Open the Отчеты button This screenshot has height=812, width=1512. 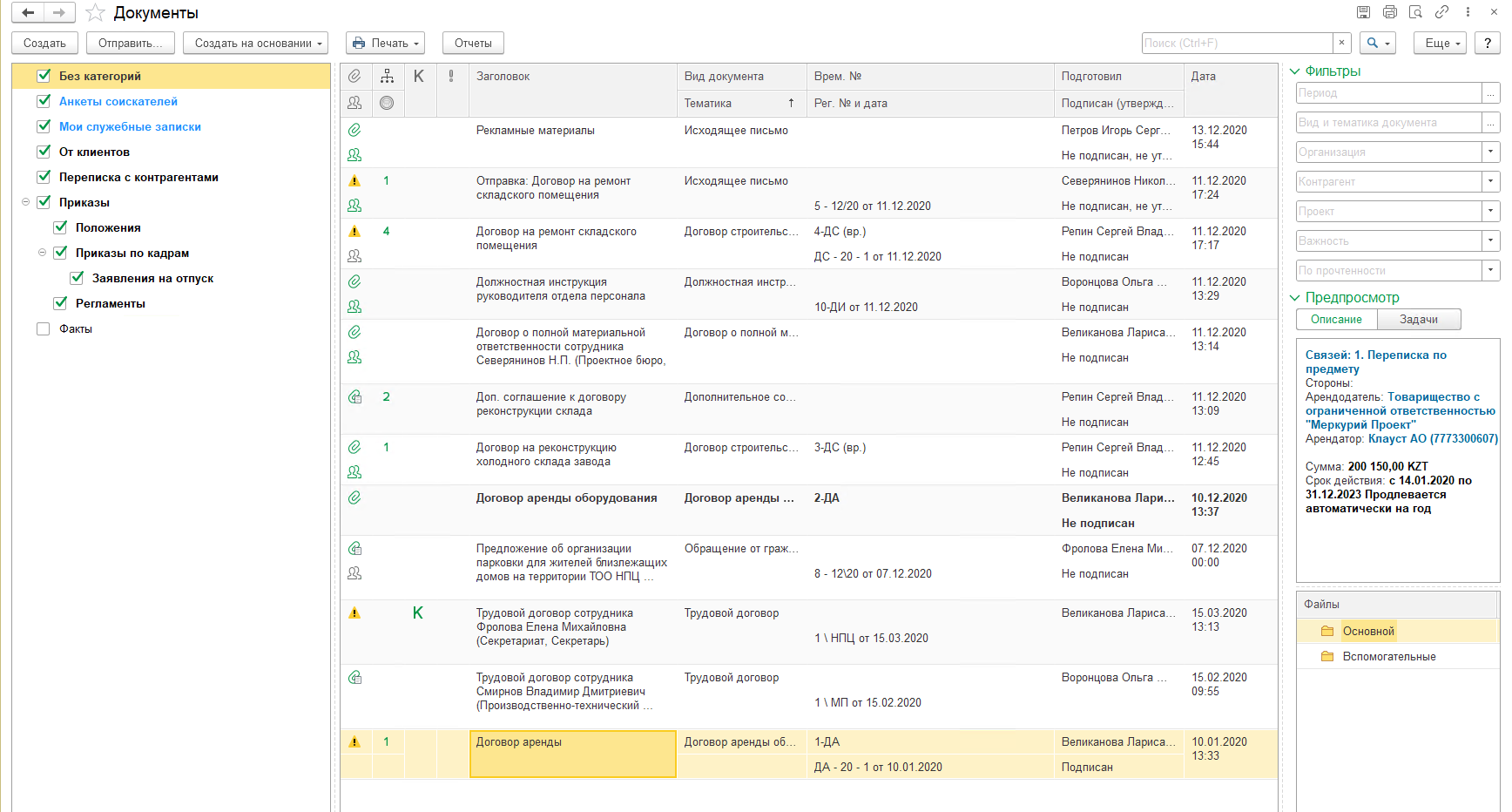point(473,43)
